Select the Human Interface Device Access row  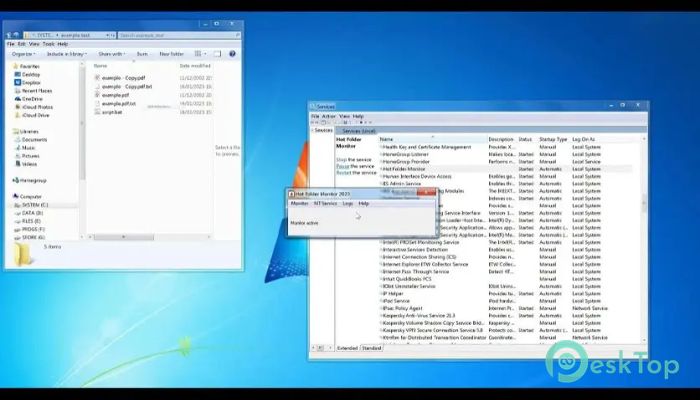(x=506, y=176)
